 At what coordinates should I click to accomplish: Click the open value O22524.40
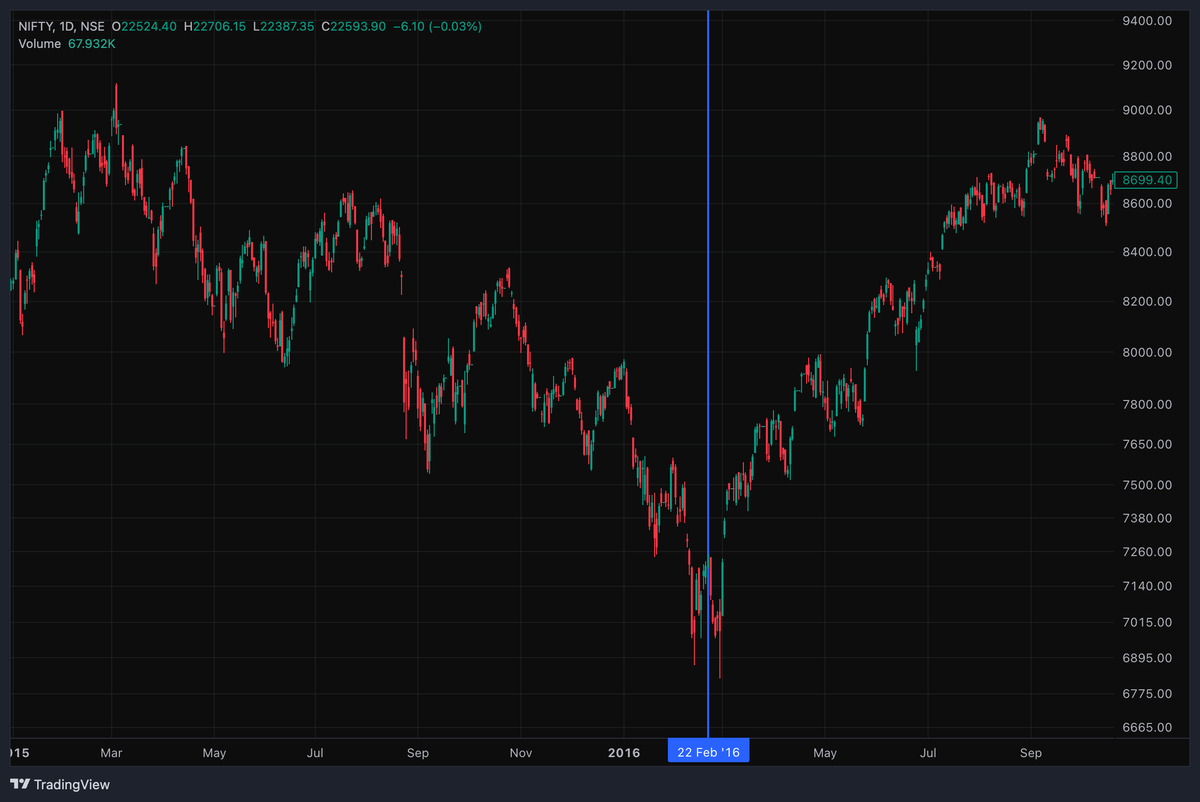point(144,25)
